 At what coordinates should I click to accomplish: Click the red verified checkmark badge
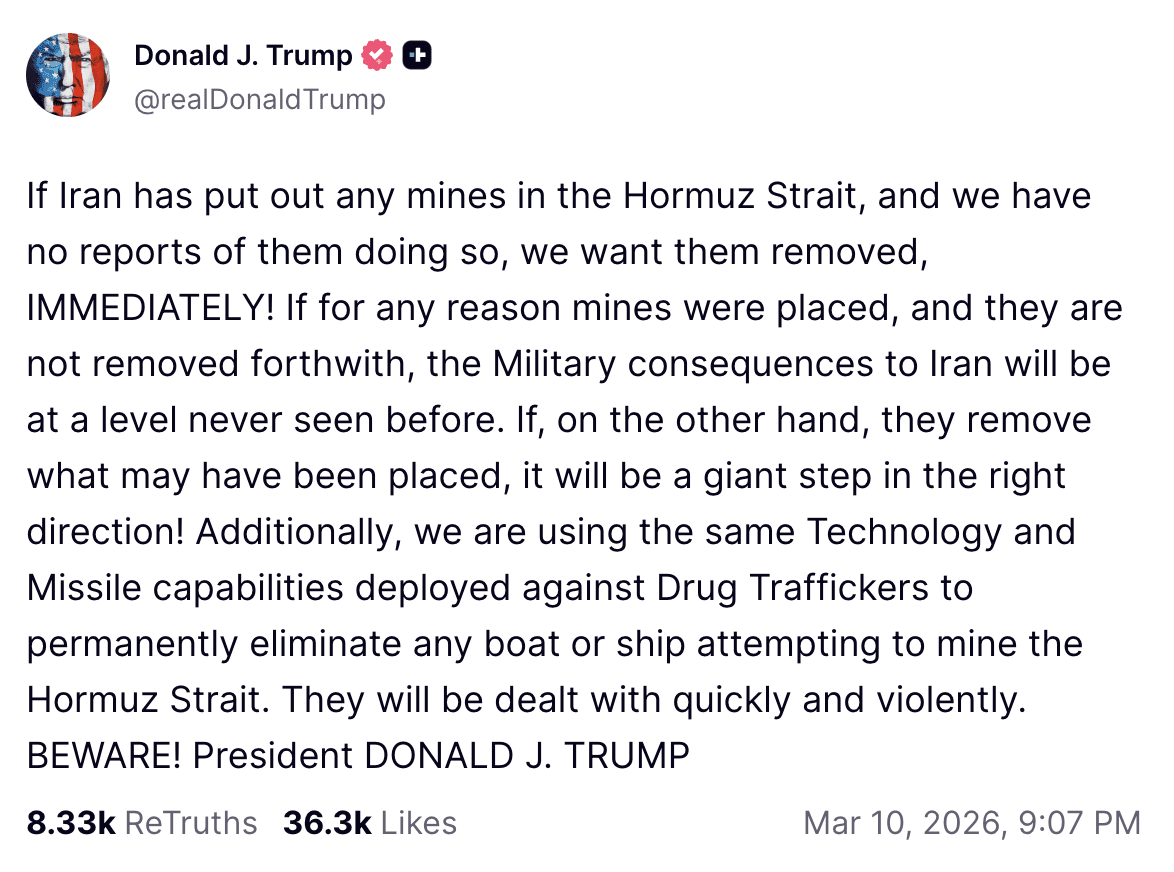[x=377, y=57]
